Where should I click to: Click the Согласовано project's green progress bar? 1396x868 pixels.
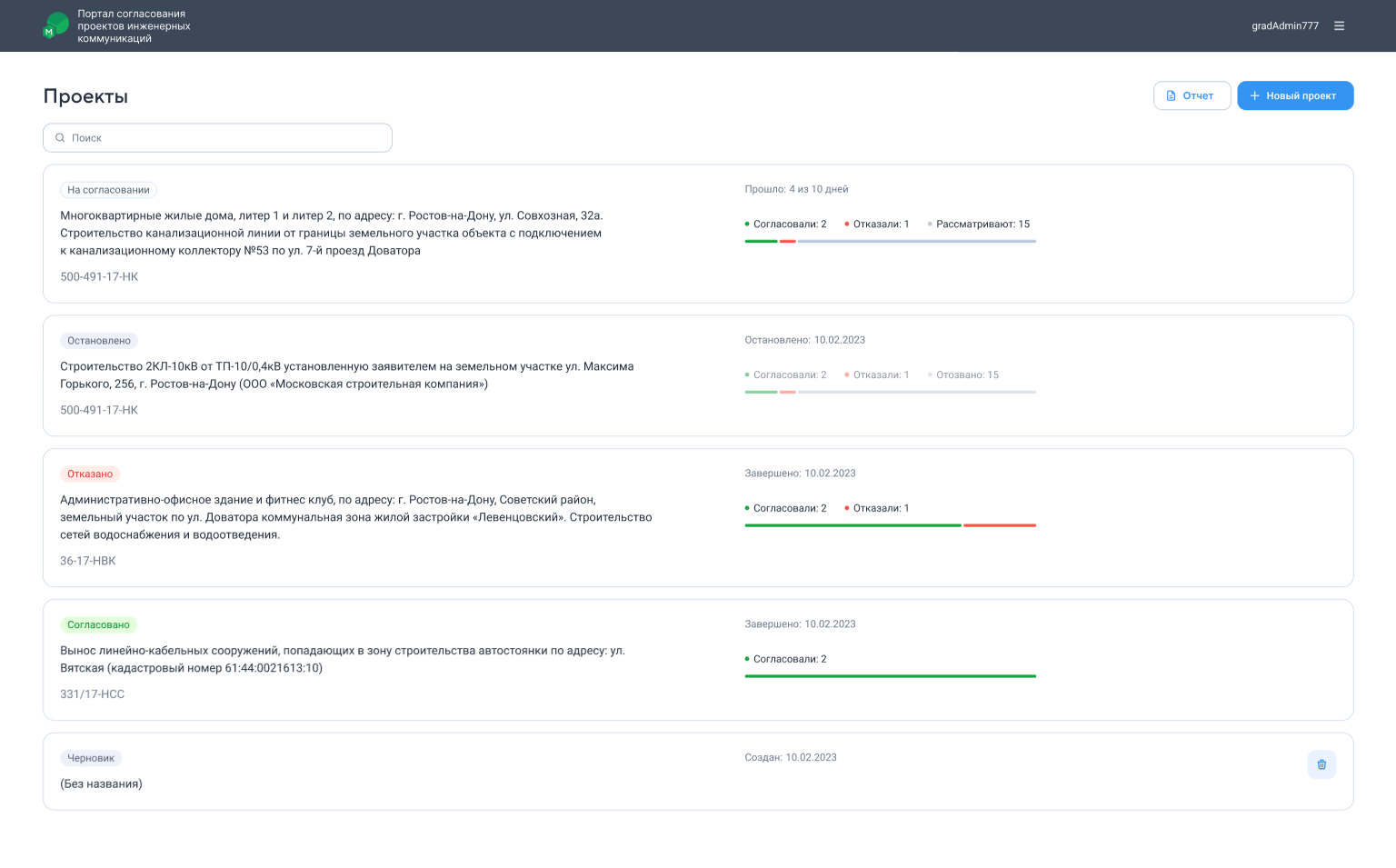click(891, 676)
